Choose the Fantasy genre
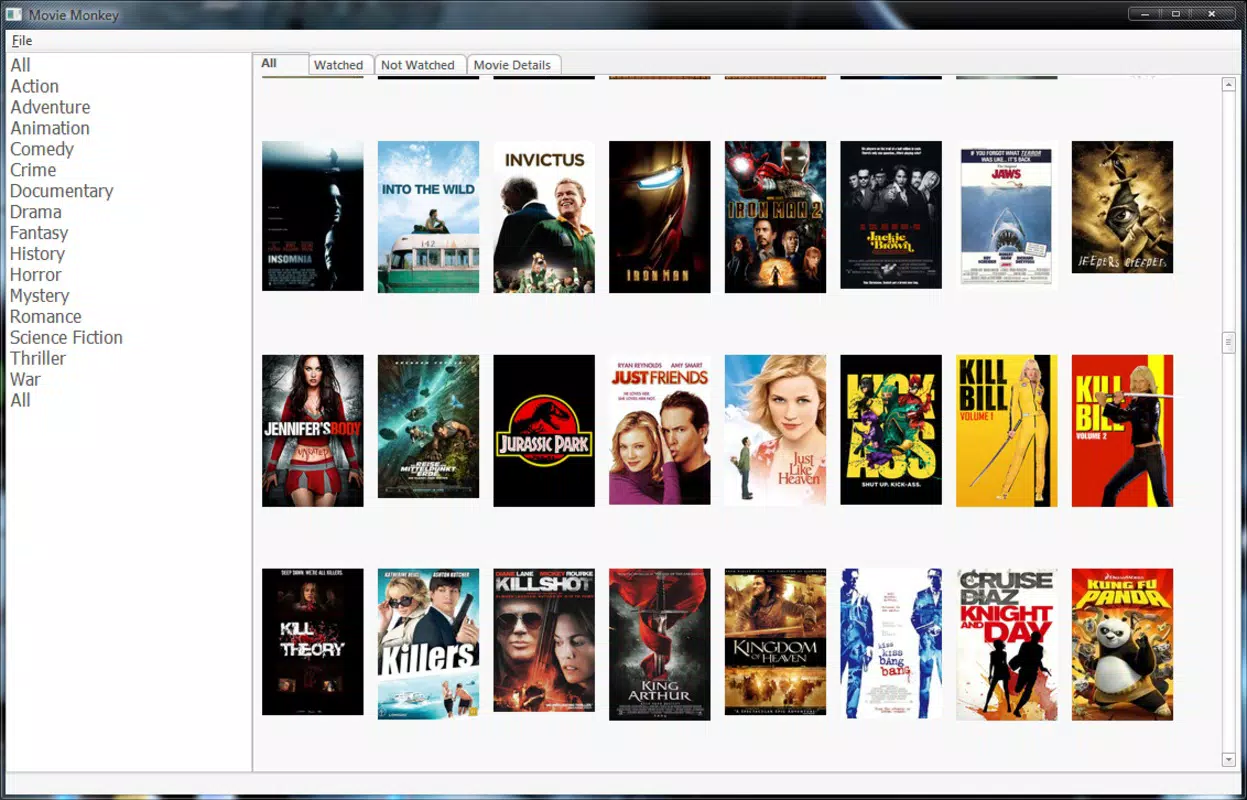 coord(39,233)
